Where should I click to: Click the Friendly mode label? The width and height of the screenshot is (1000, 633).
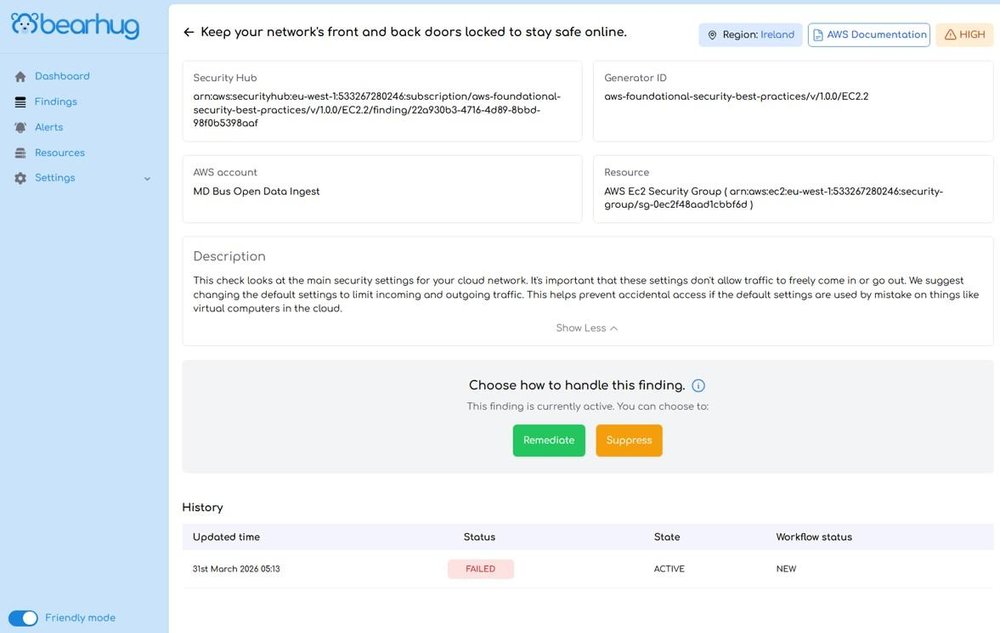(80, 618)
